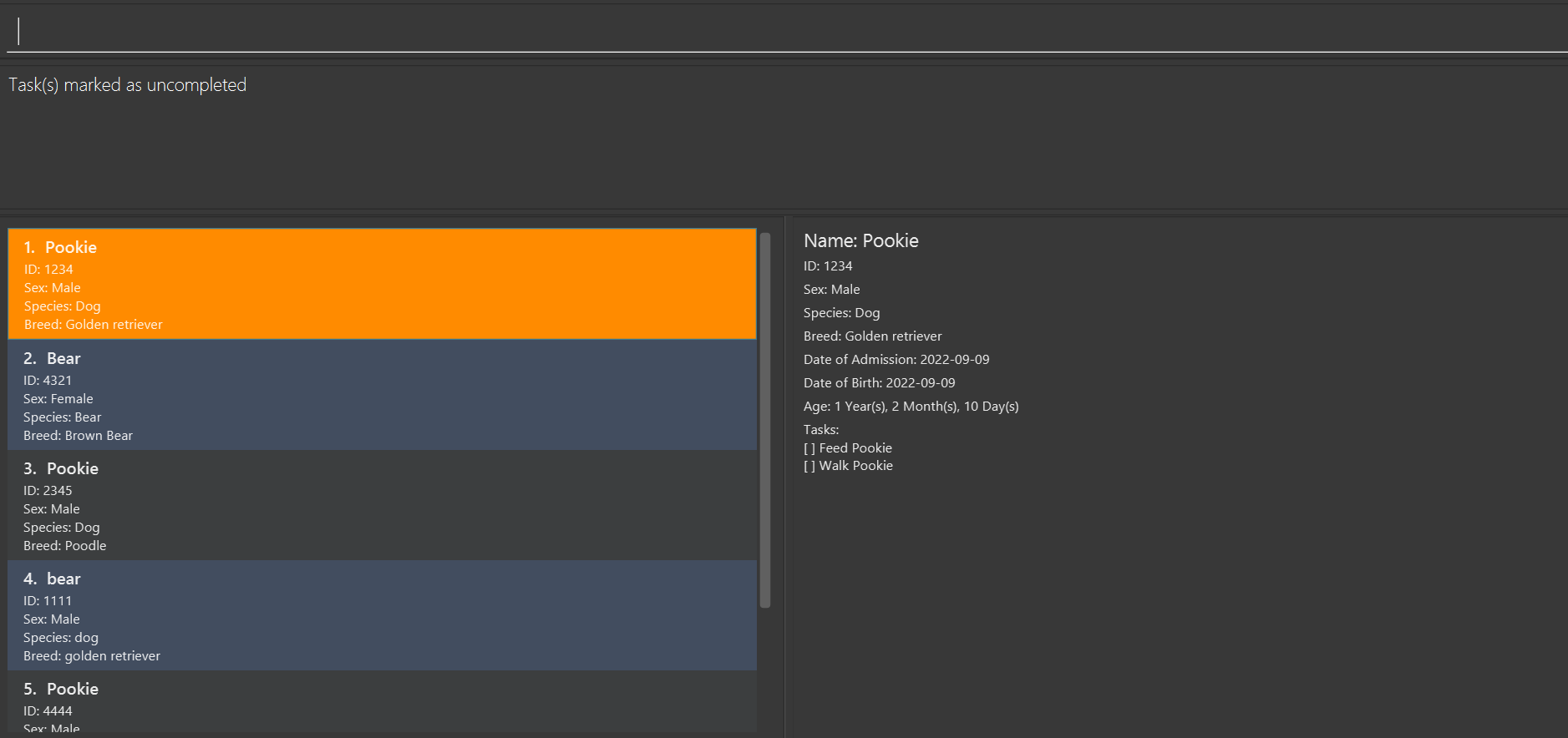Click the 'Tasks:' label in the details
Screen dimensions: 1568x738
(821, 430)
